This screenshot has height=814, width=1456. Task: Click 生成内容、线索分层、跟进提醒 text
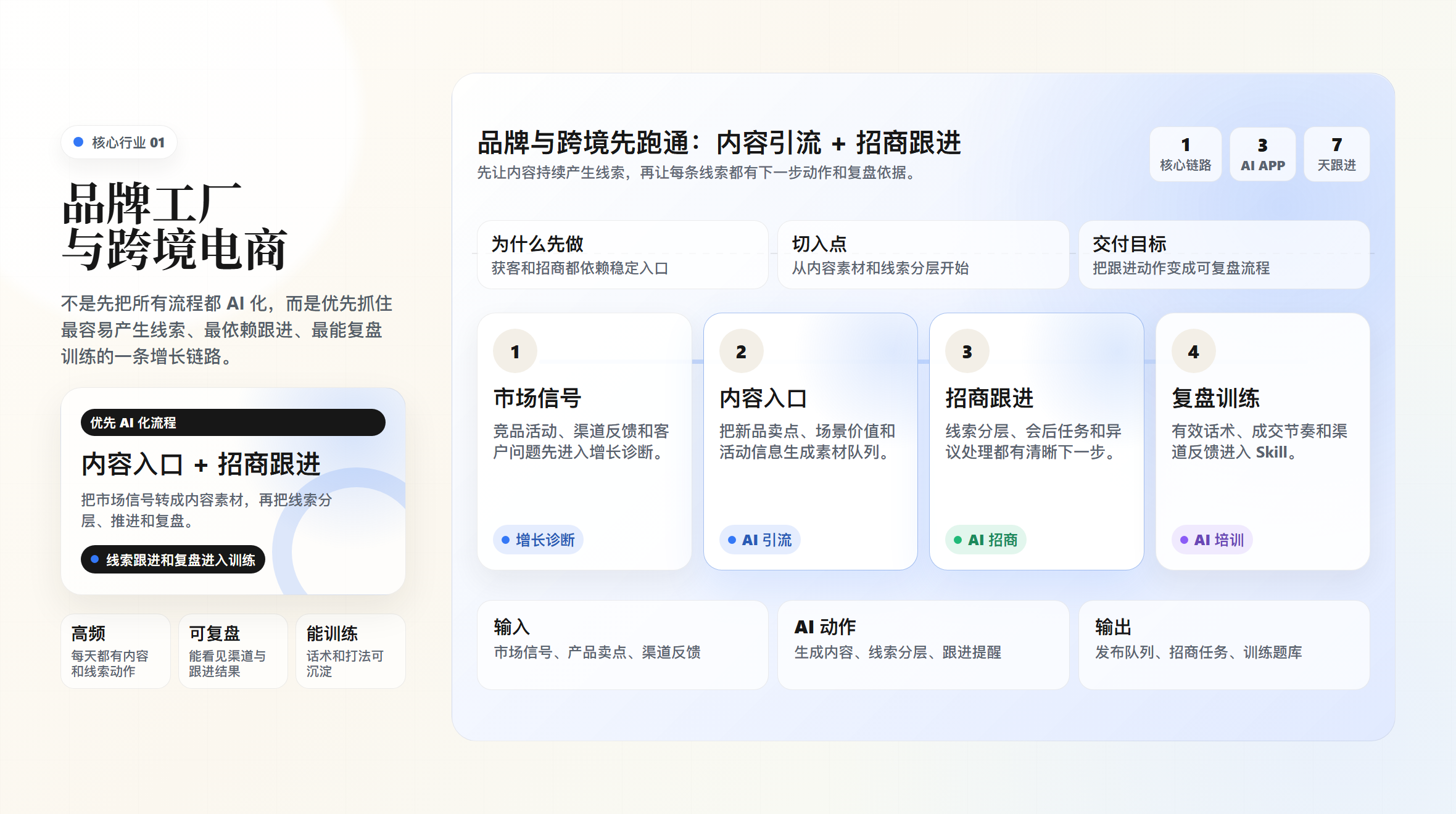898,652
